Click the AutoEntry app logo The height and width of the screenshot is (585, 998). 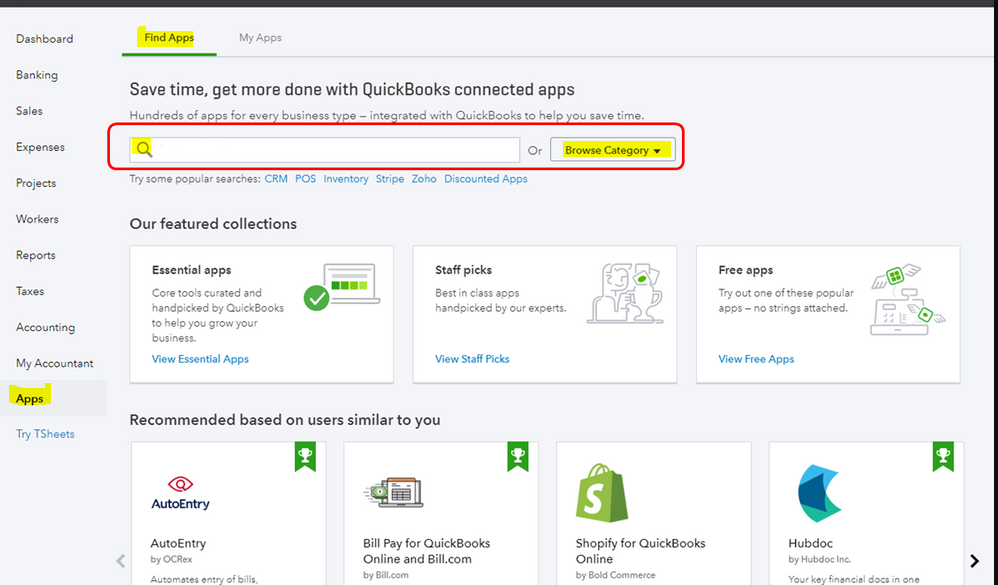[180, 493]
